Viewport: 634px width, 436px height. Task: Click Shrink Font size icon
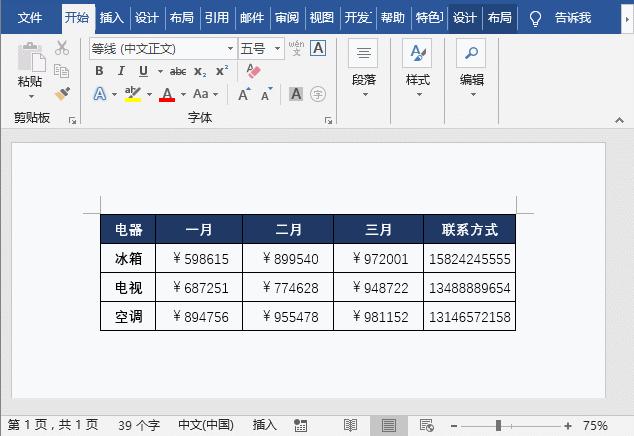[266, 94]
